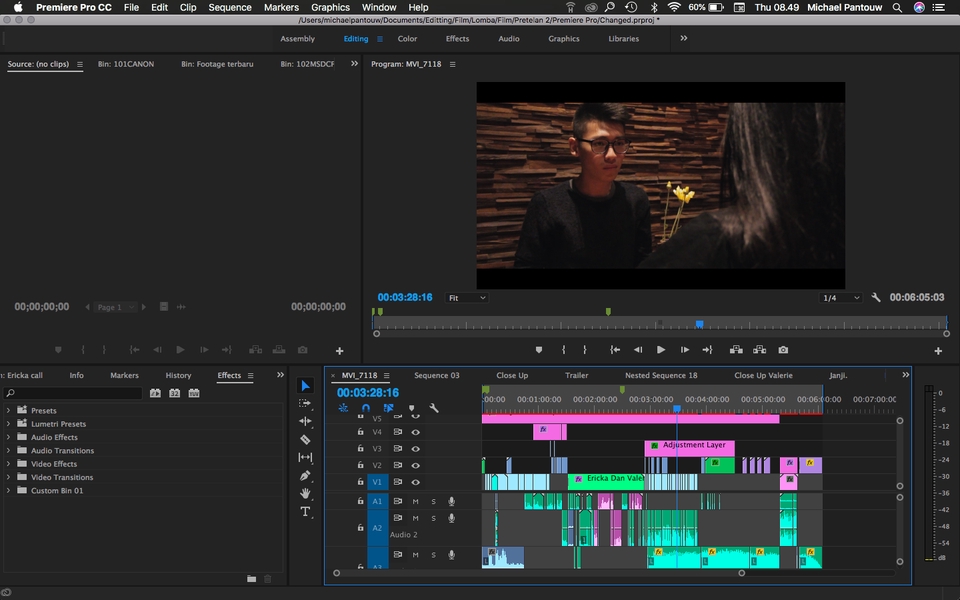The height and width of the screenshot is (600, 960).
Task: Expand the Video Effects folder
Action: point(9,464)
